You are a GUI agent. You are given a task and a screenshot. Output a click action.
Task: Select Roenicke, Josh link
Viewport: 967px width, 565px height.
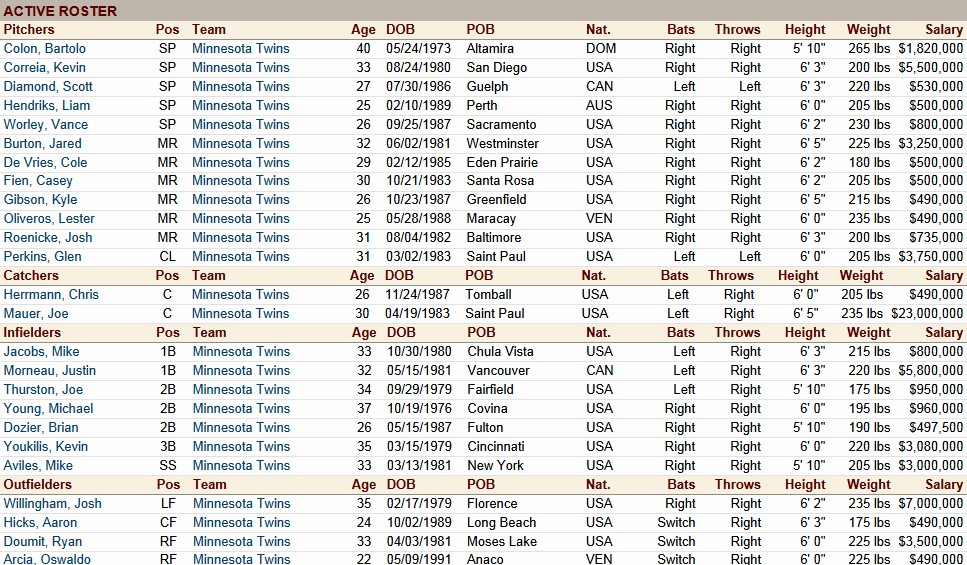click(48, 239)
